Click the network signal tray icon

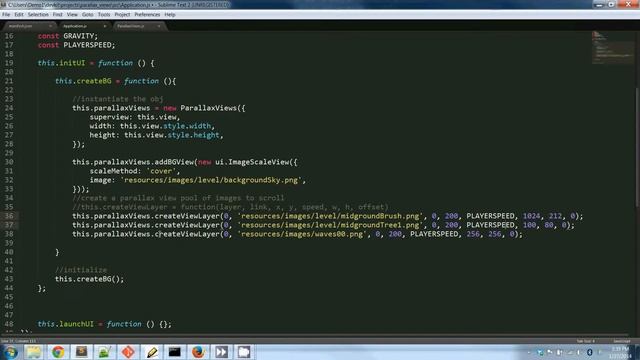[570, 352]
